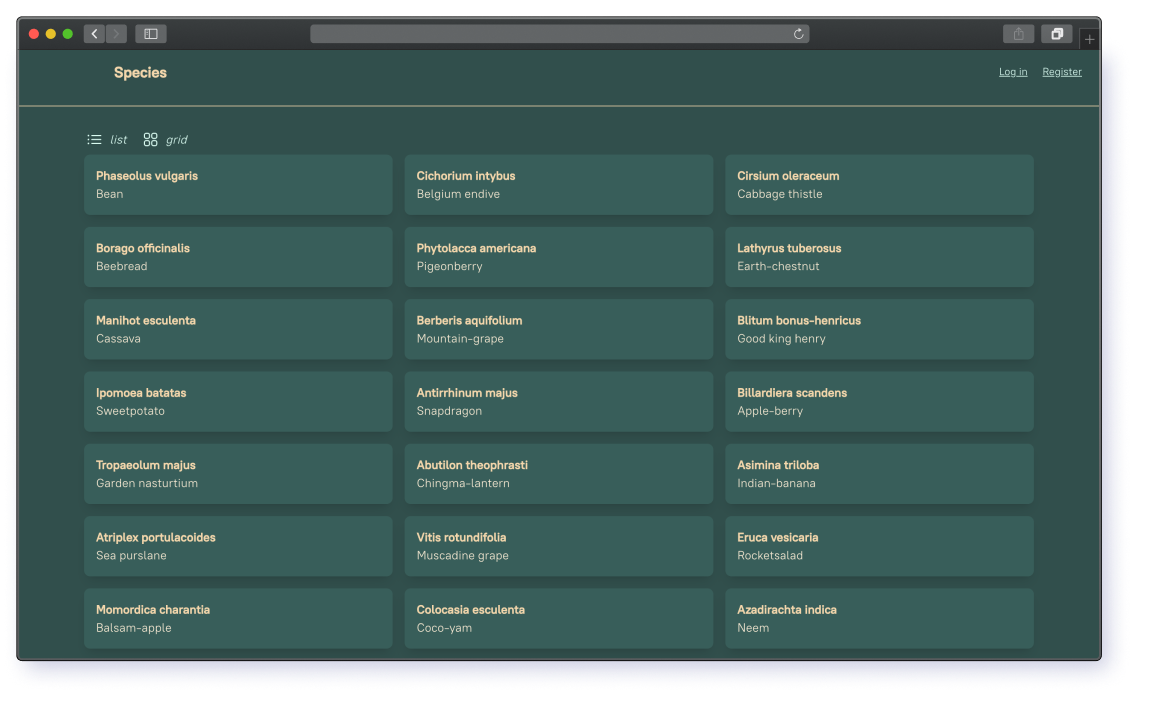
Task: Go forward in browser history
Action: click(x=116, y=34)
